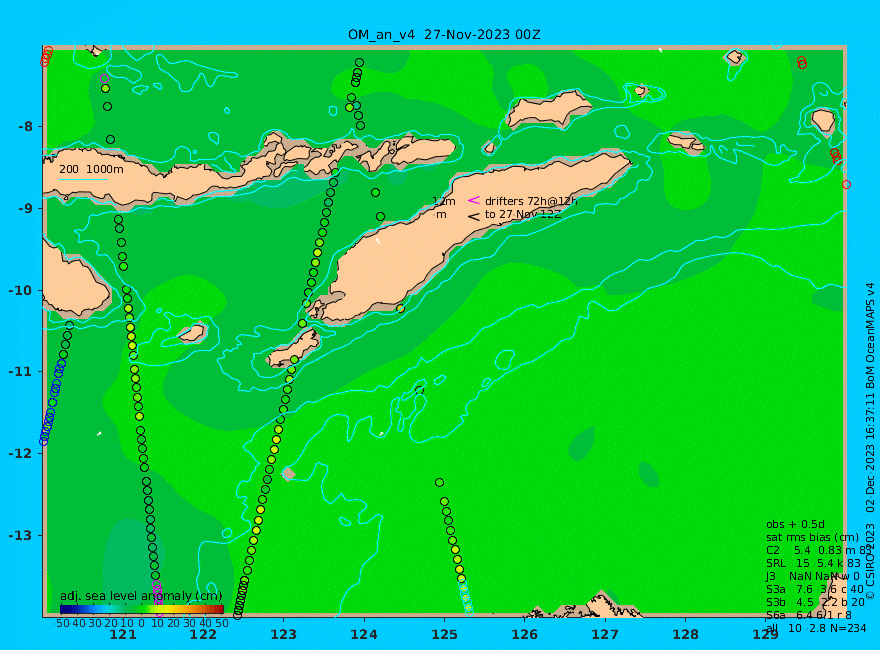The width and height of the screenshot is (880, 650).
Task: Click the 'C2 5.4 0.83 m 83' stats row
Action: coord(817,550)
